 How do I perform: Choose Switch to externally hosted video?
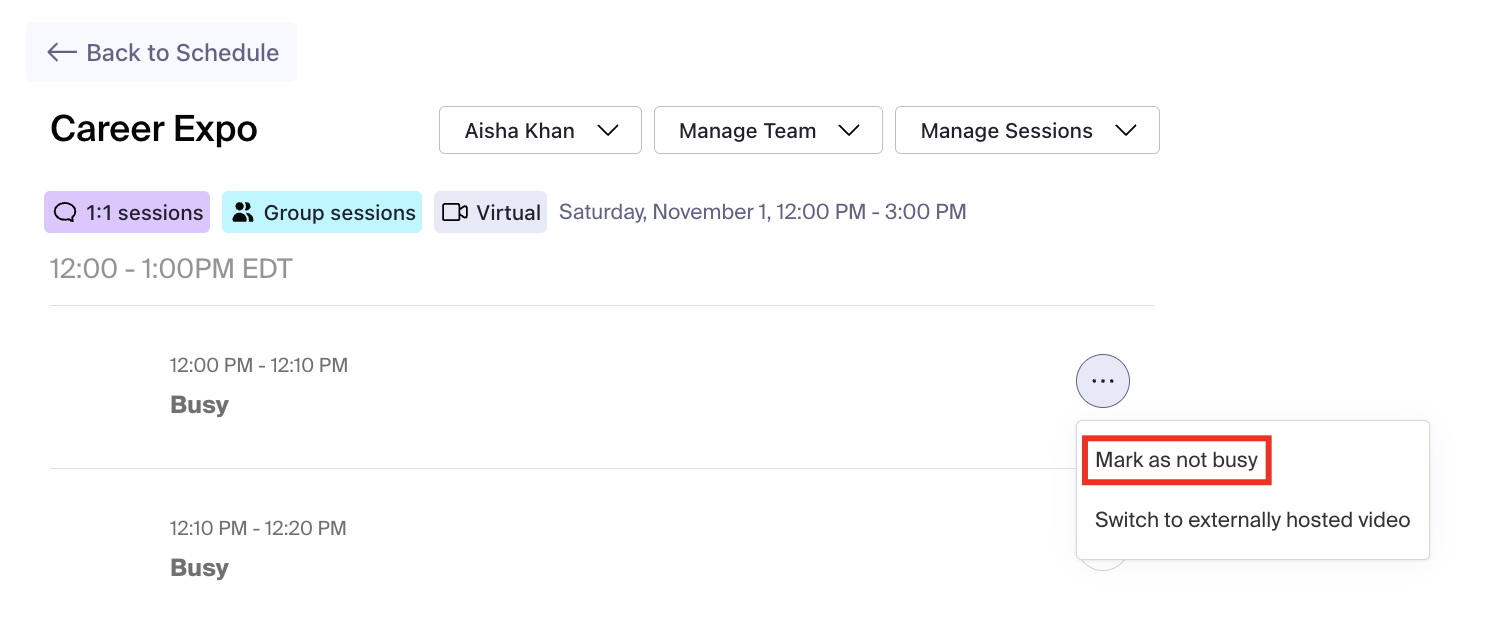click(x=1252, y=520)
